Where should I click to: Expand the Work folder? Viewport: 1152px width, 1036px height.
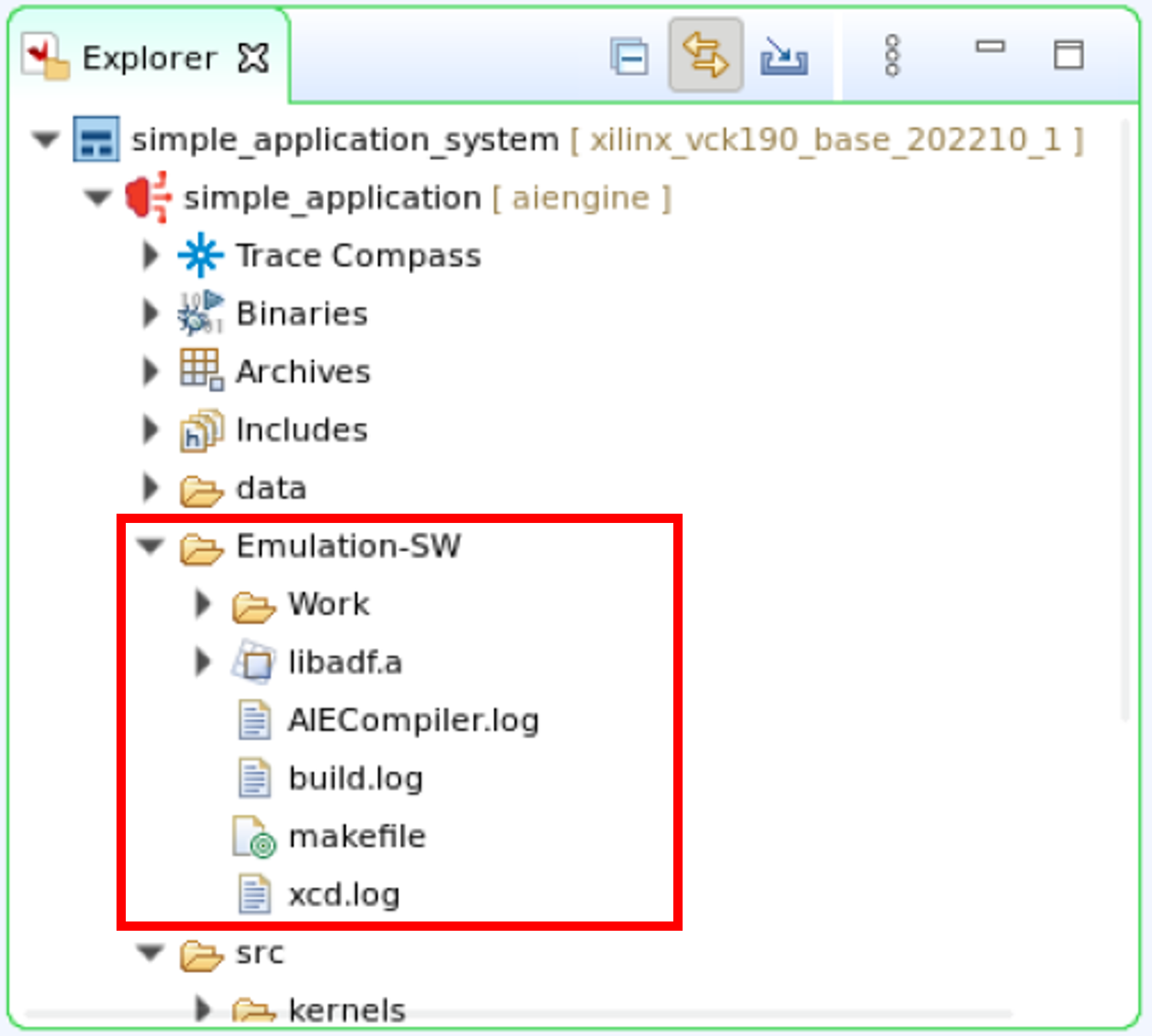[x=203, y=604]
